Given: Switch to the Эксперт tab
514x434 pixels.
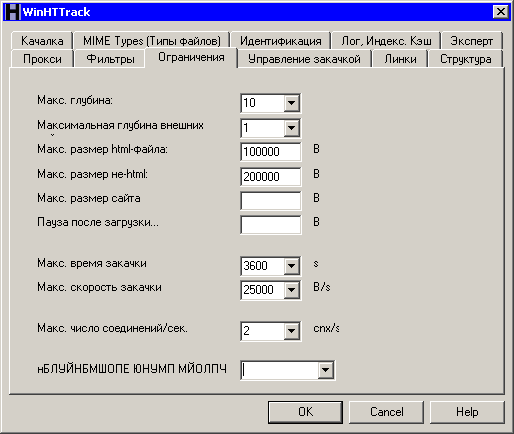Looking at the screenshot, I should pos(472,41).
